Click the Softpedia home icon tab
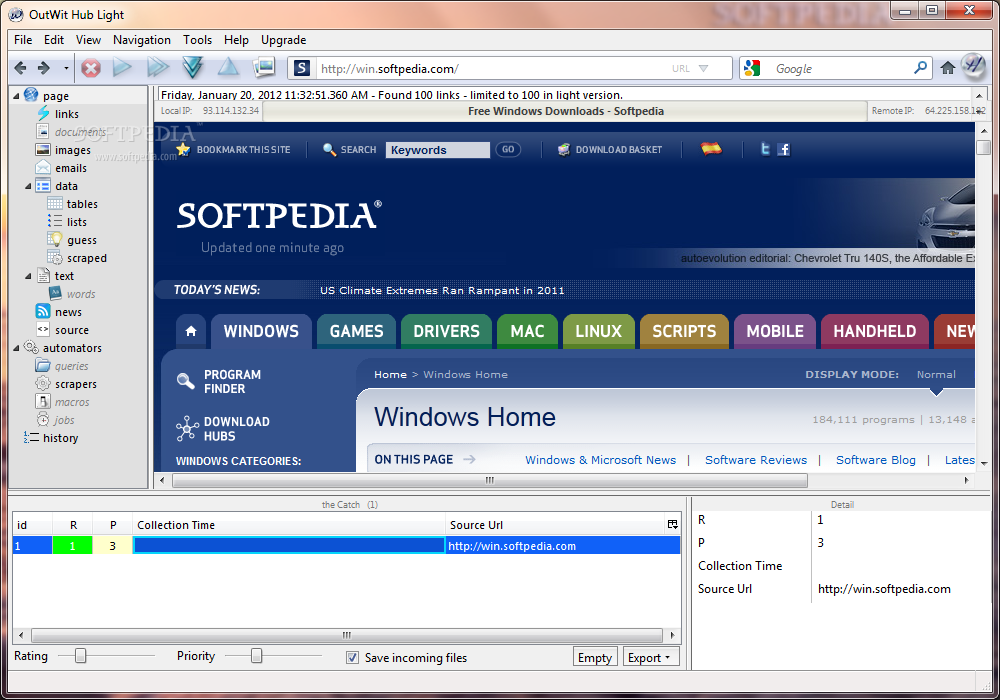The width and height of the screenshot is (1000, 700). click(x=191, y=332)
